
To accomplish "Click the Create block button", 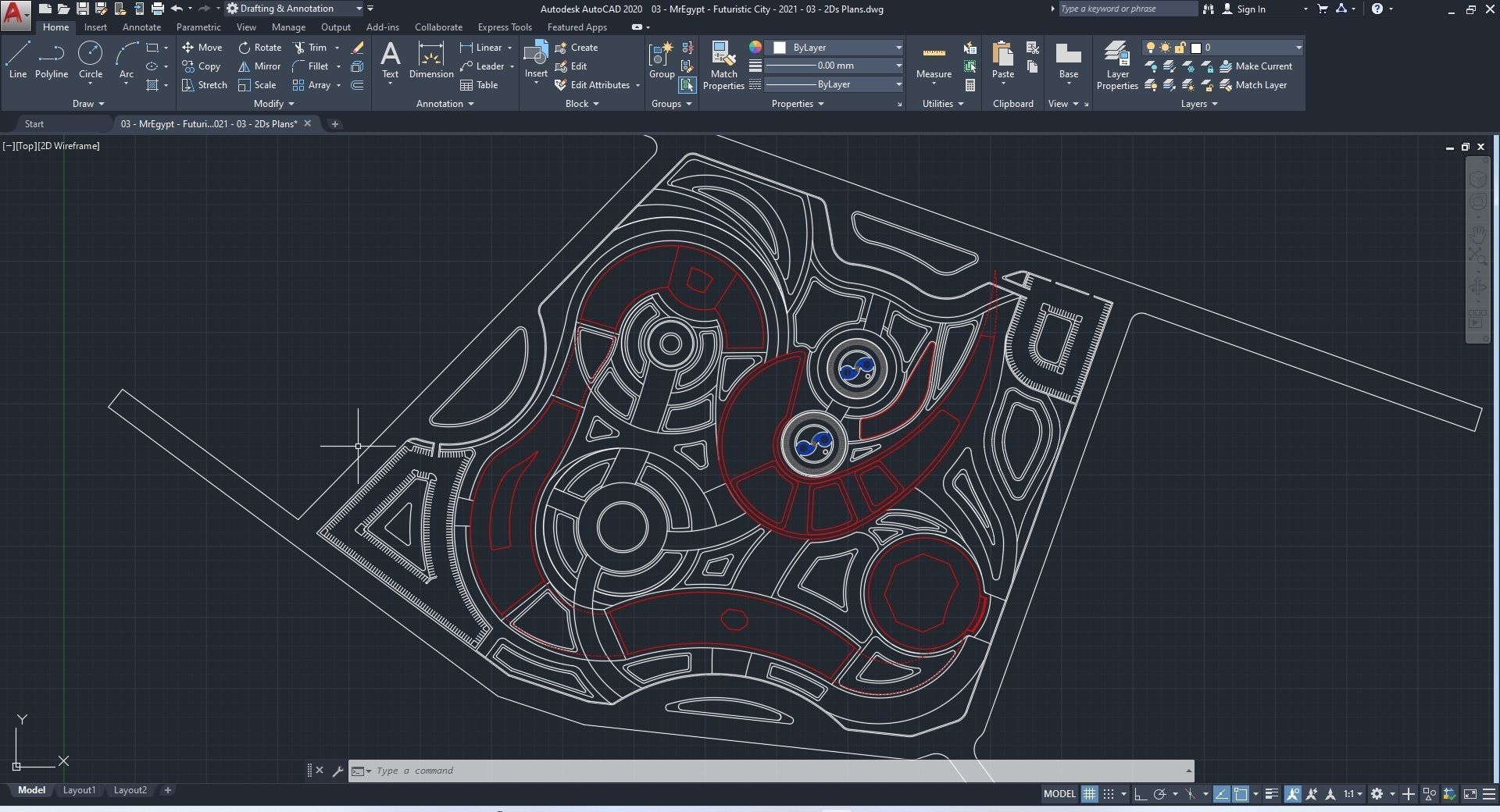I will tap(577, 48).
